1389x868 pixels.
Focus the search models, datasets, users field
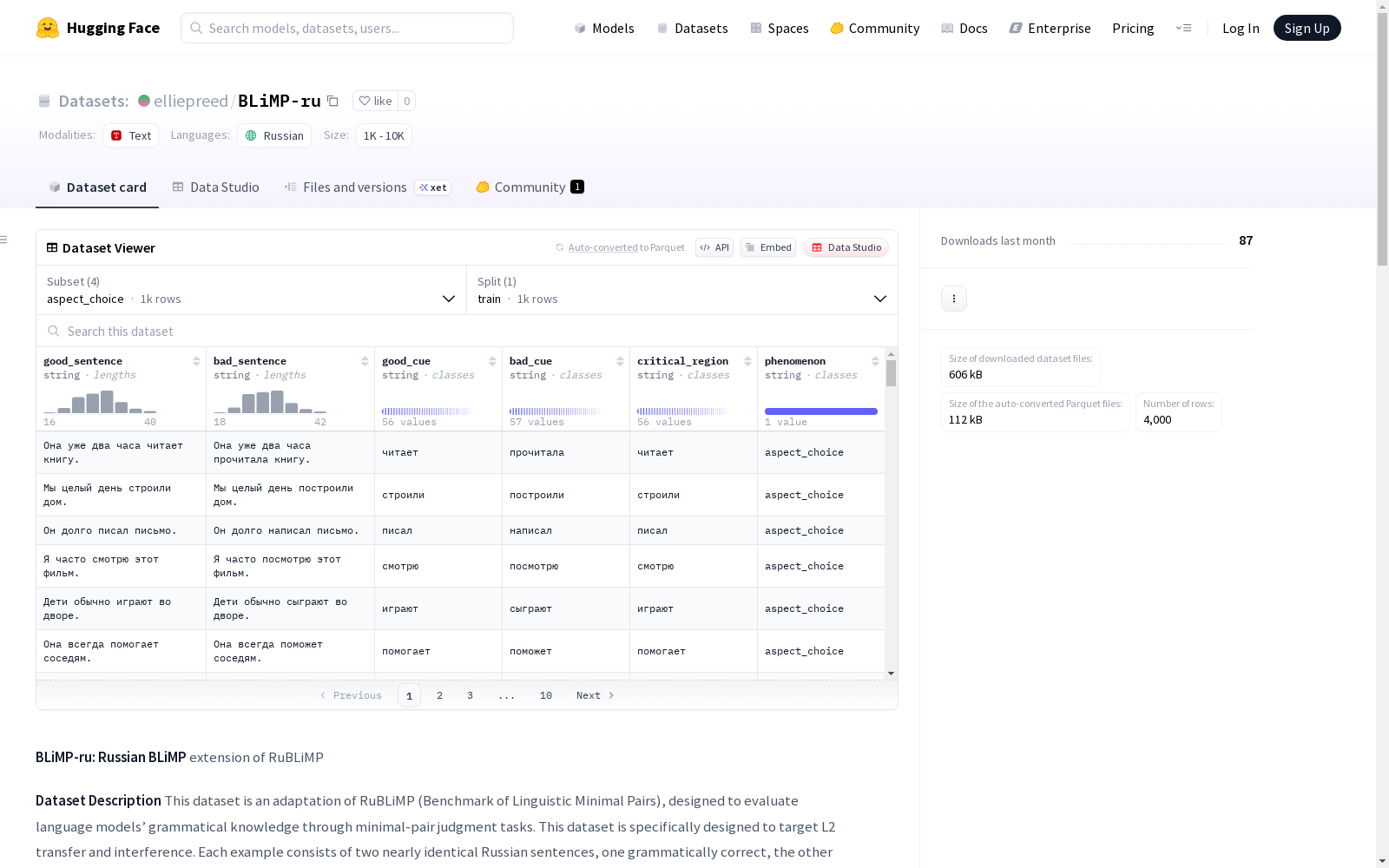(347, 28)
